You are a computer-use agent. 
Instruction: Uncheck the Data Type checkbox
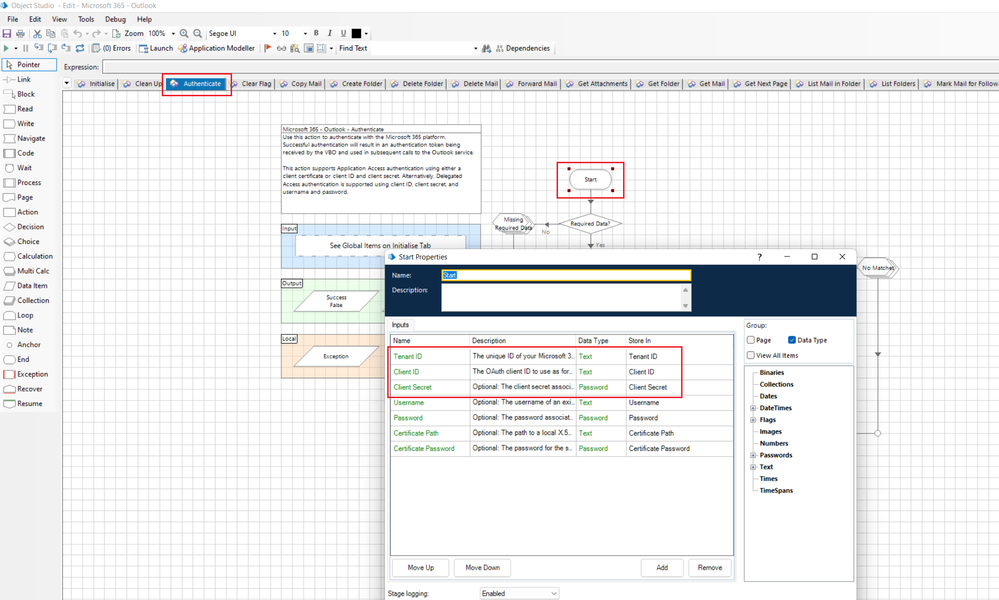pos(793,340)
